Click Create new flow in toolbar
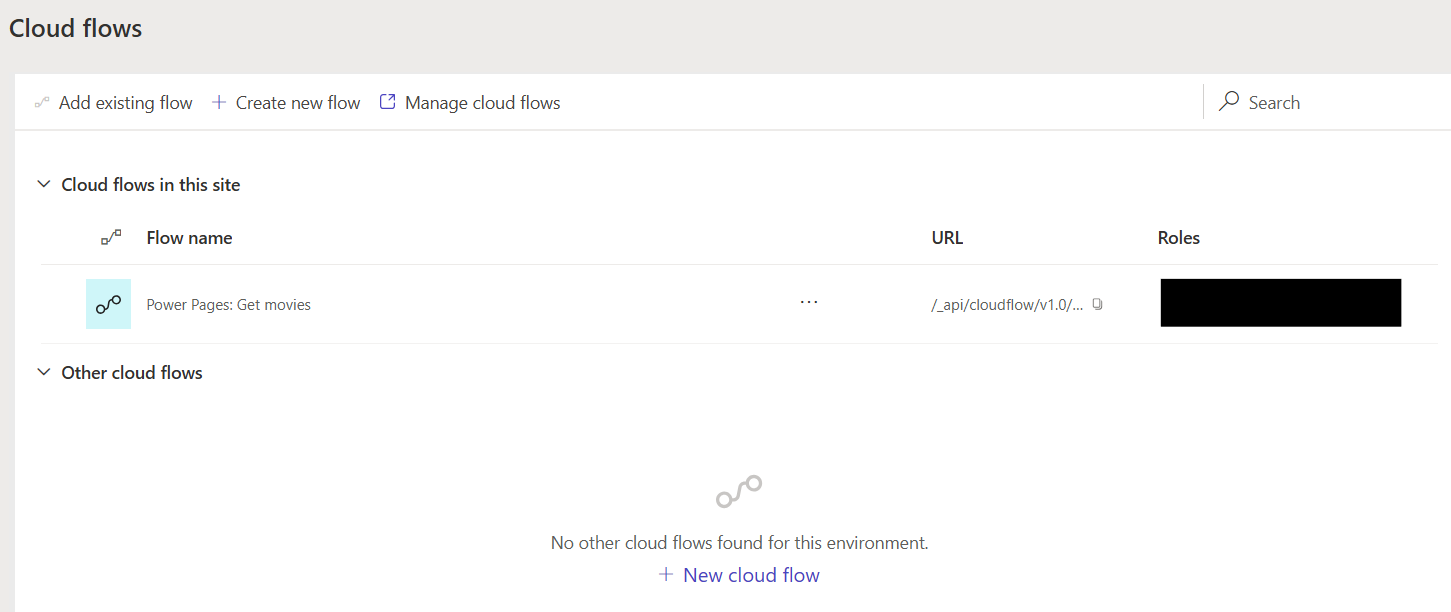The height and width of the screenshot is (612, 1451). [286, 103]
